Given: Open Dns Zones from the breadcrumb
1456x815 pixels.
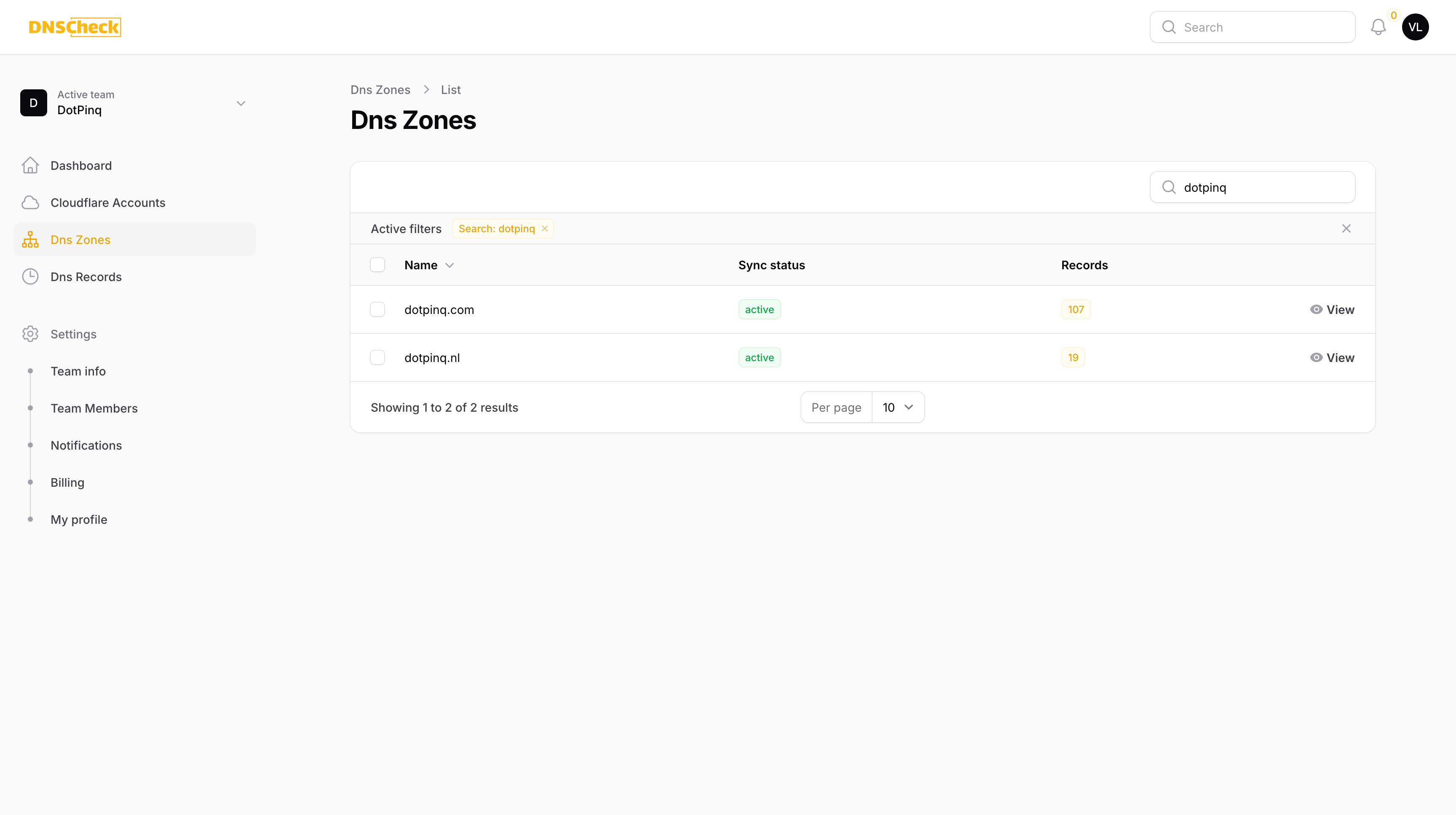Looking at the screenshot, I should point(380,89).
